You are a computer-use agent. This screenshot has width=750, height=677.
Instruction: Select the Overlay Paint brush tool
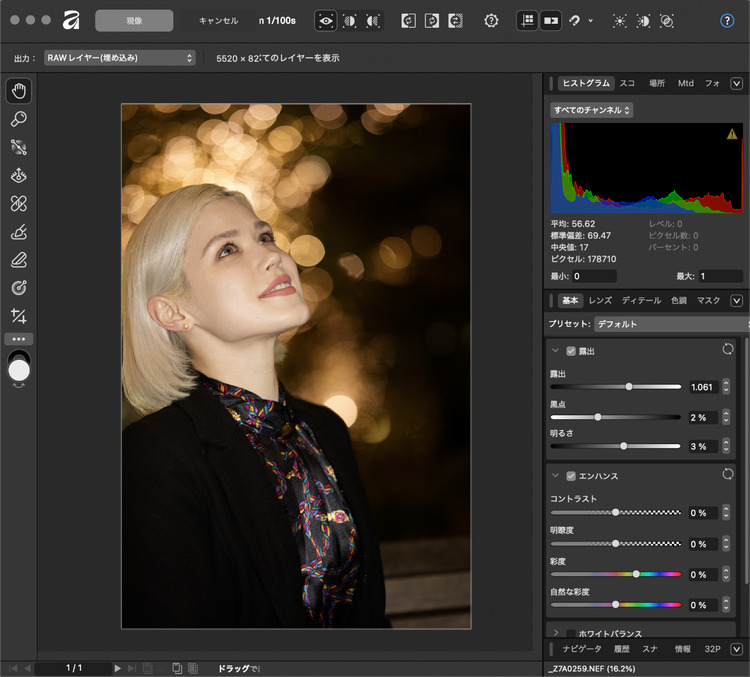(x=19, y=232)
